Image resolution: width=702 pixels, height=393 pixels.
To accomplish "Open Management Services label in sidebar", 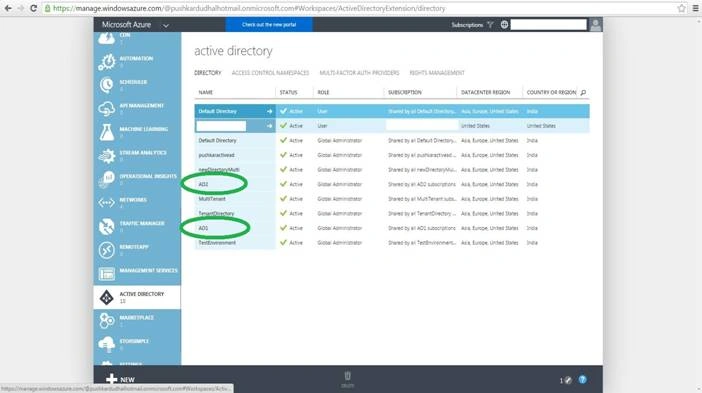I will [x=148, y=270].
